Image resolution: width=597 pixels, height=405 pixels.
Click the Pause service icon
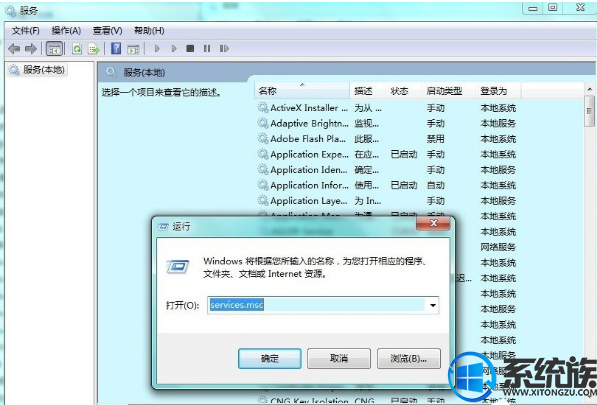(x=207, y=48)
